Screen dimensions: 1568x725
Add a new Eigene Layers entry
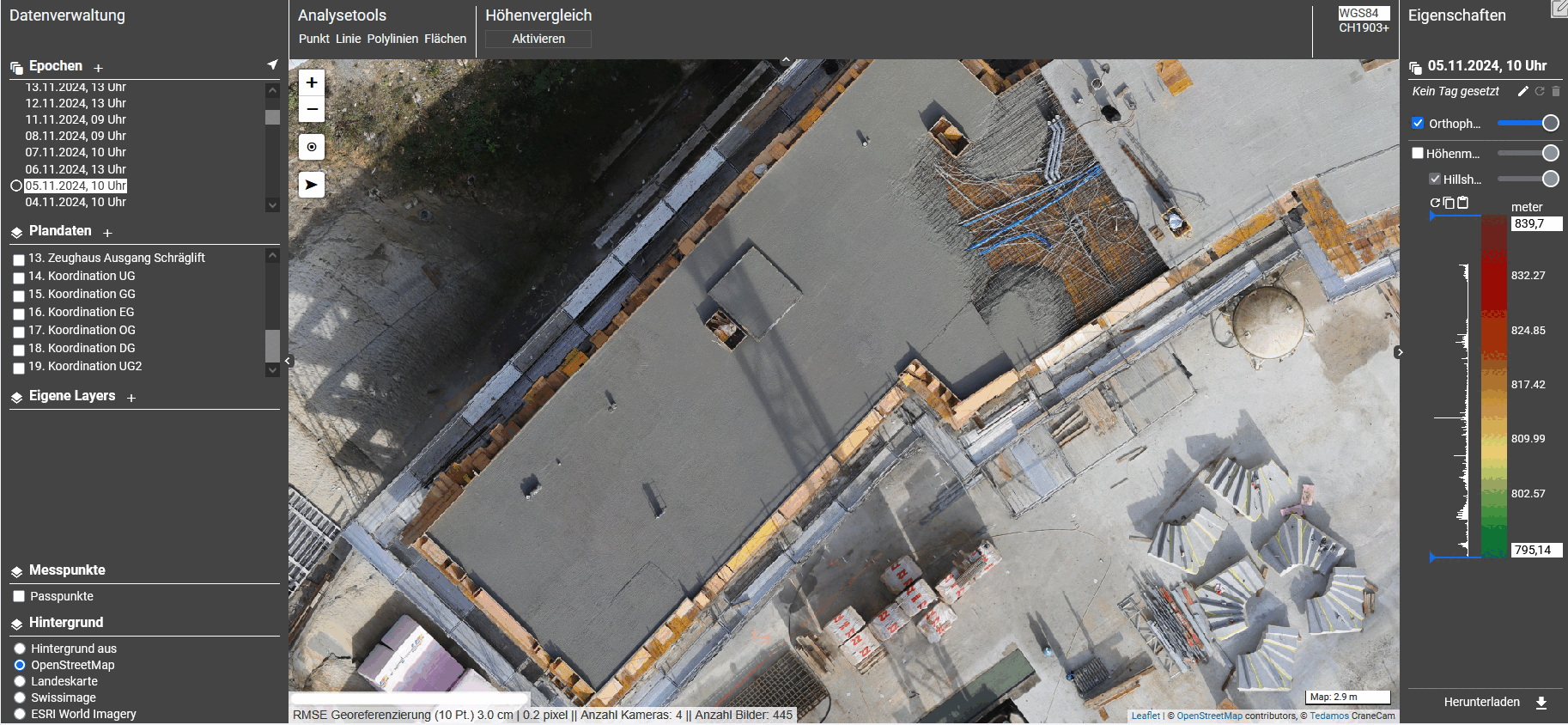click(x=131, y=398)
